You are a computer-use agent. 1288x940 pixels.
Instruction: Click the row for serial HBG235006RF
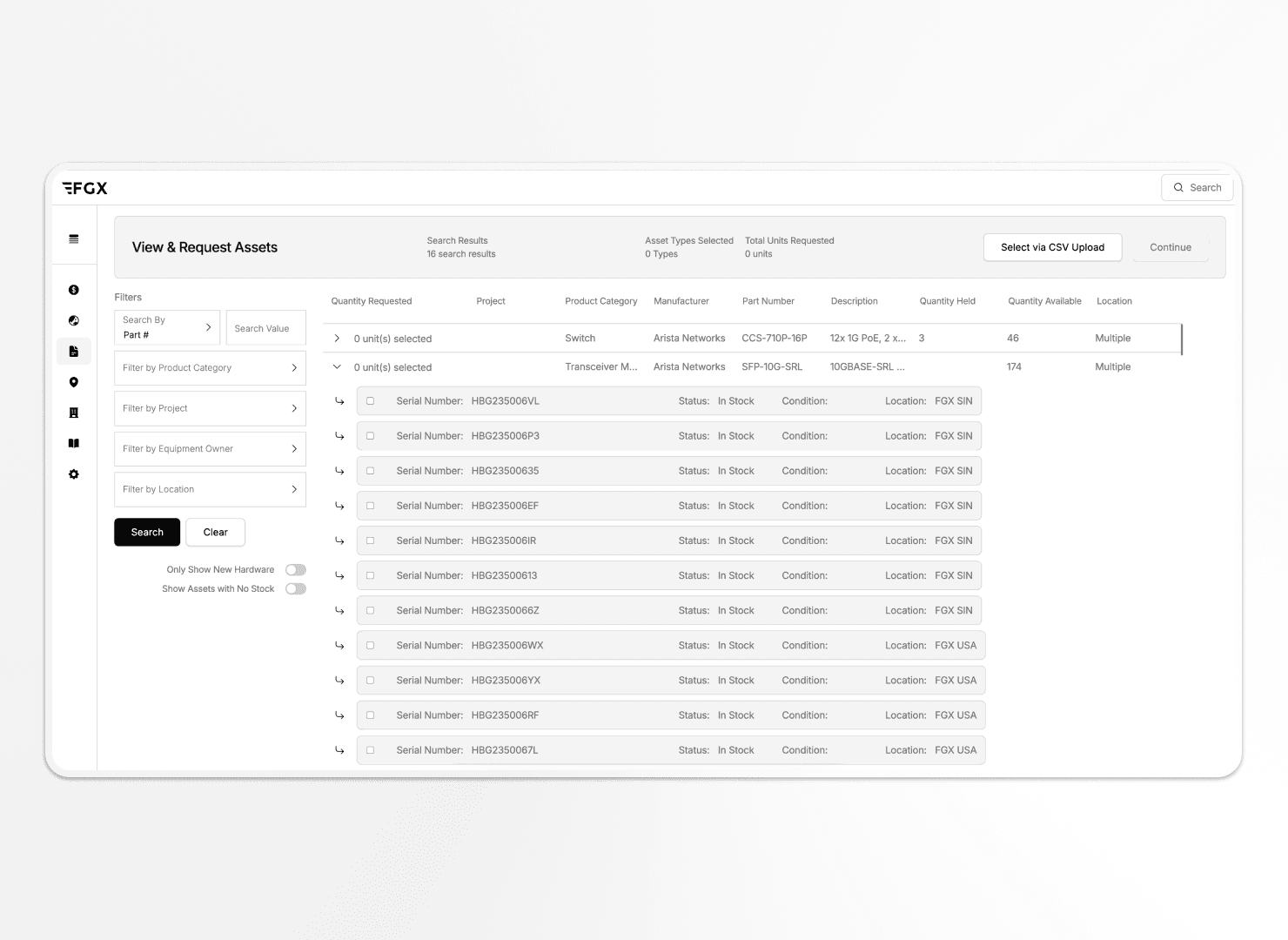click(671, 715)
